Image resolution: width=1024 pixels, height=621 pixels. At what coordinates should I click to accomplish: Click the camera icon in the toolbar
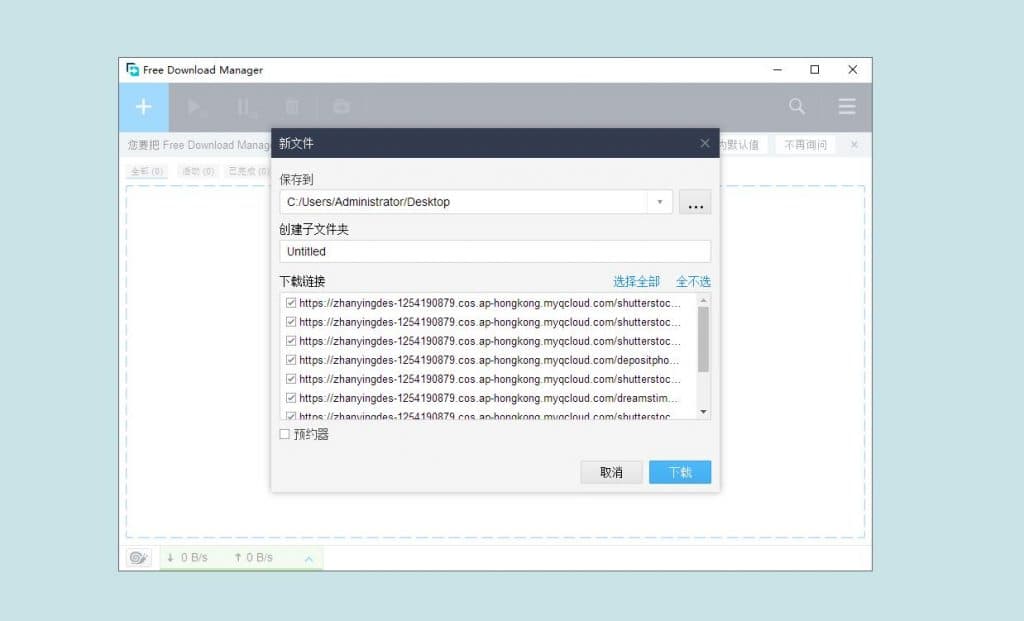[340, 106]
